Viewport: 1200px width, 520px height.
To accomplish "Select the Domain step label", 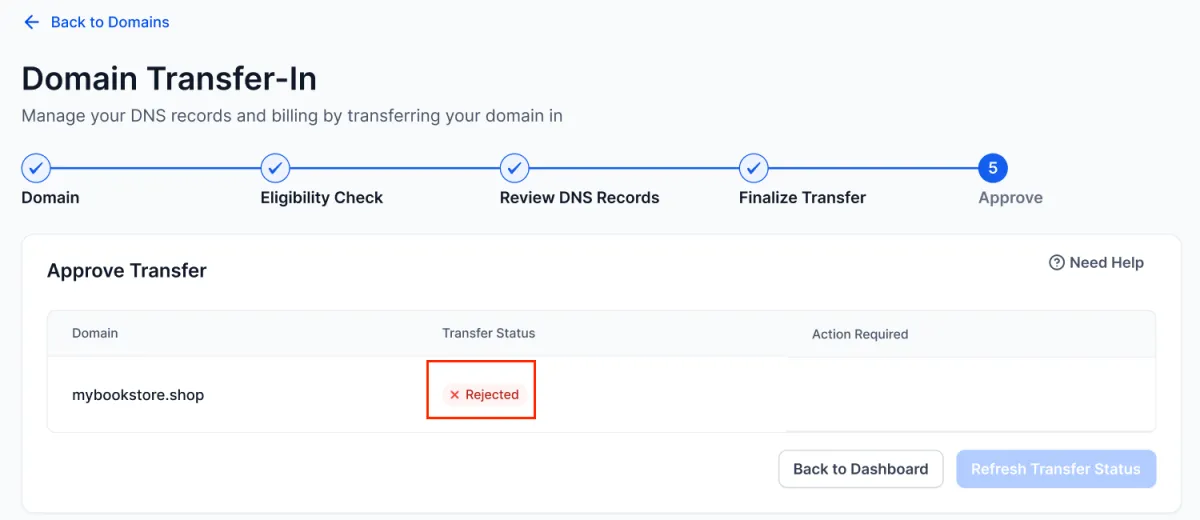I will (x=50, y=198).
